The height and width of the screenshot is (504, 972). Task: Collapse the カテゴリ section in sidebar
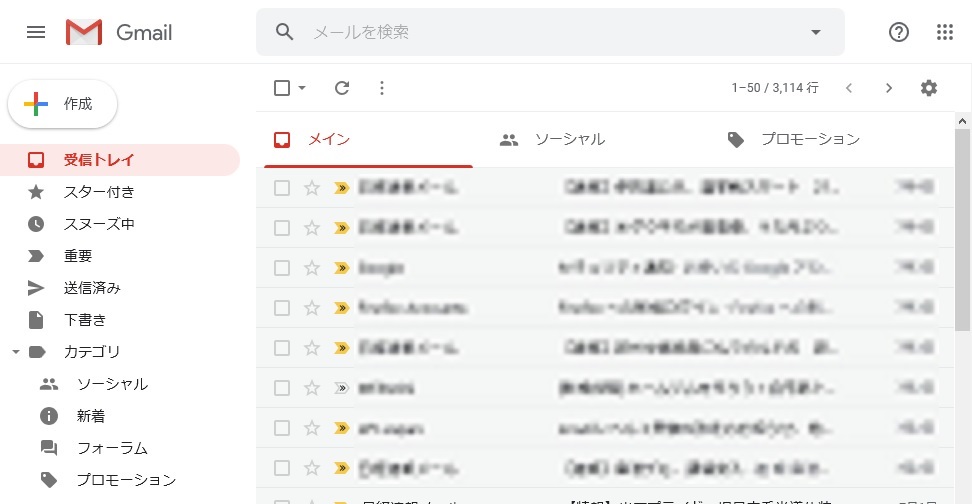(15, 352)
